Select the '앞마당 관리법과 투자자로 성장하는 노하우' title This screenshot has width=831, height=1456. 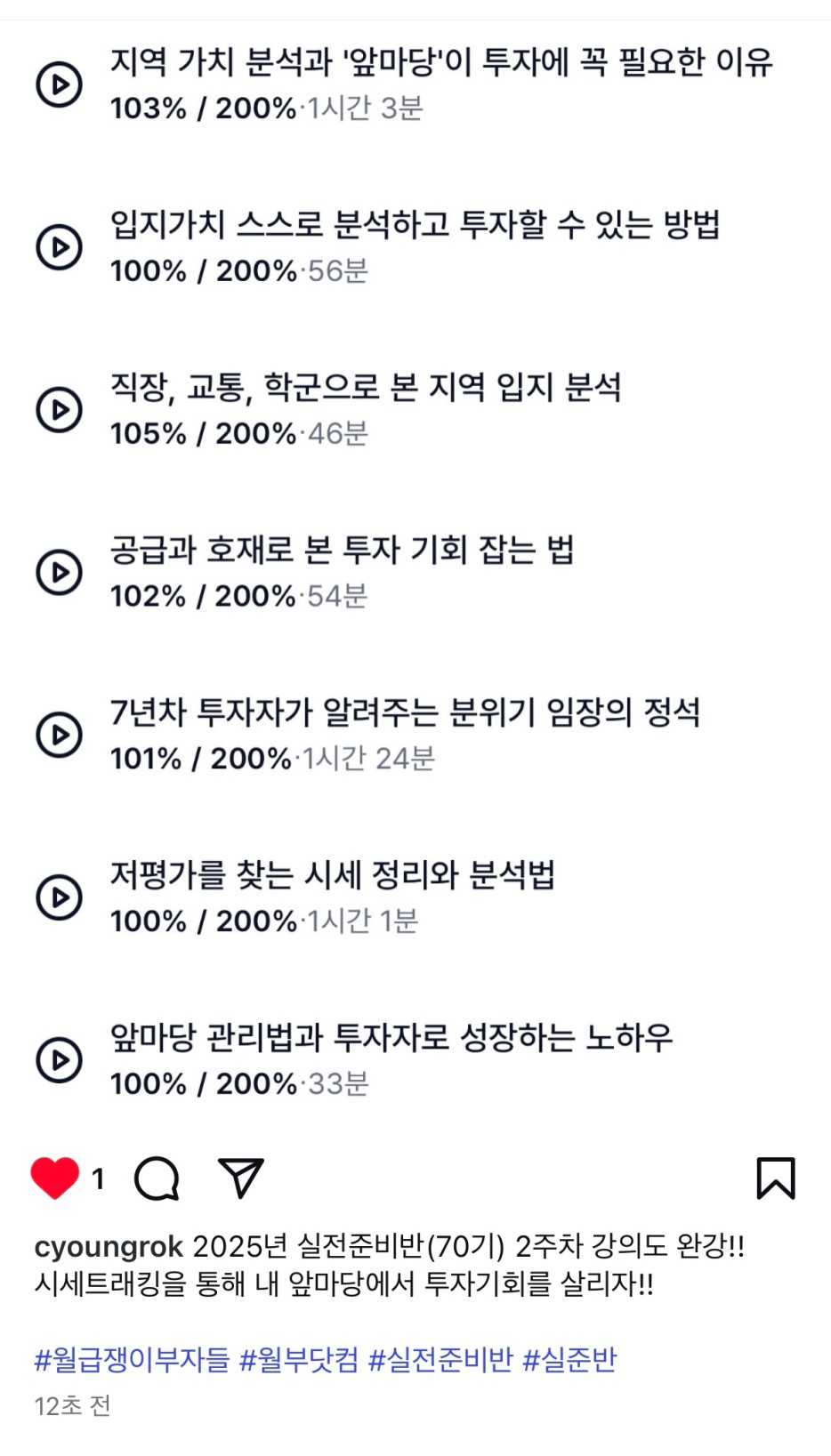[391, 1038]
